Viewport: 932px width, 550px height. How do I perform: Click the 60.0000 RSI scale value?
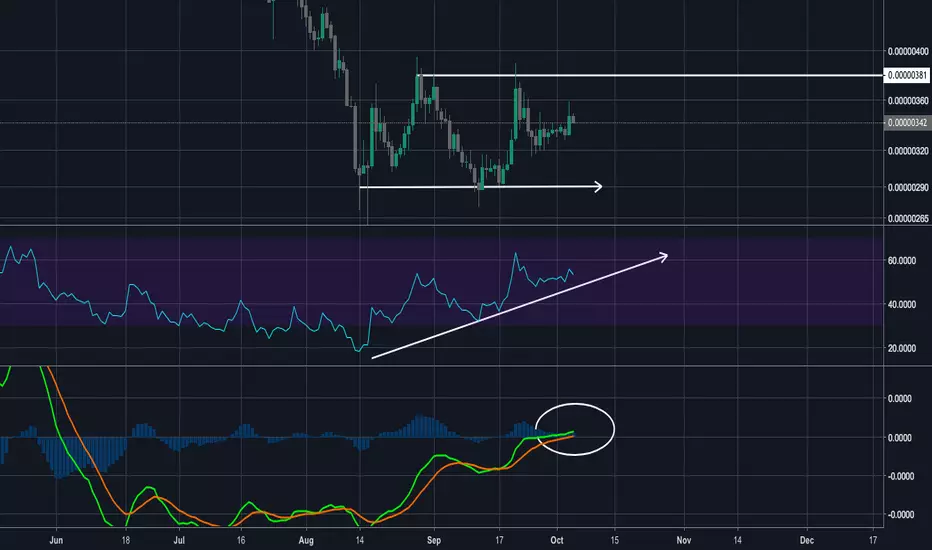pos(901,260)
